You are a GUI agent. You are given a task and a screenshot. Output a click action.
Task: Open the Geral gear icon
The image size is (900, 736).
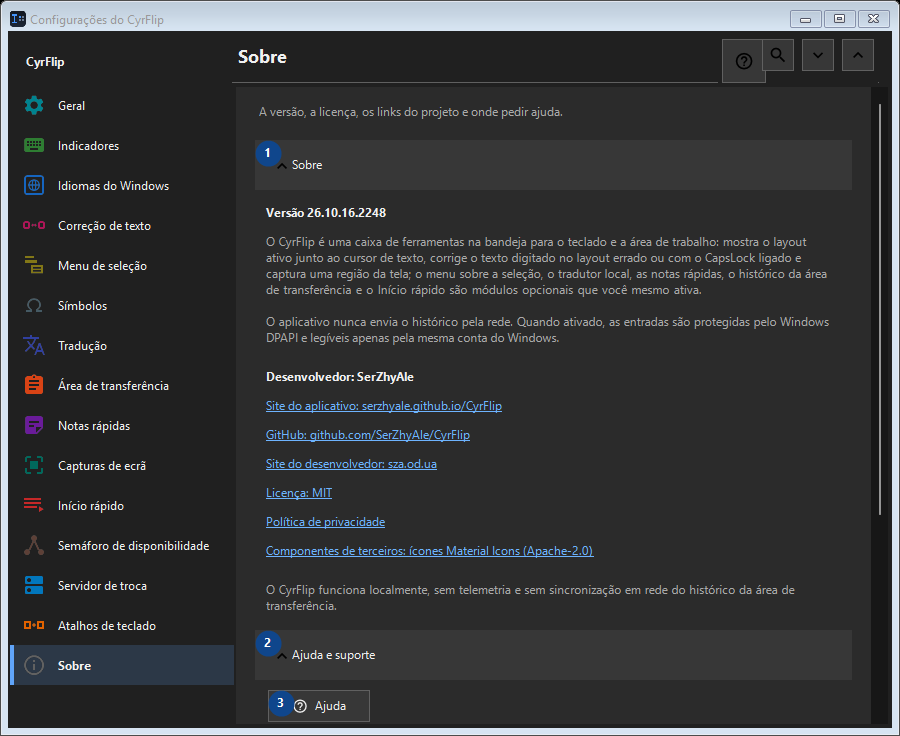(x=34, y=106)
